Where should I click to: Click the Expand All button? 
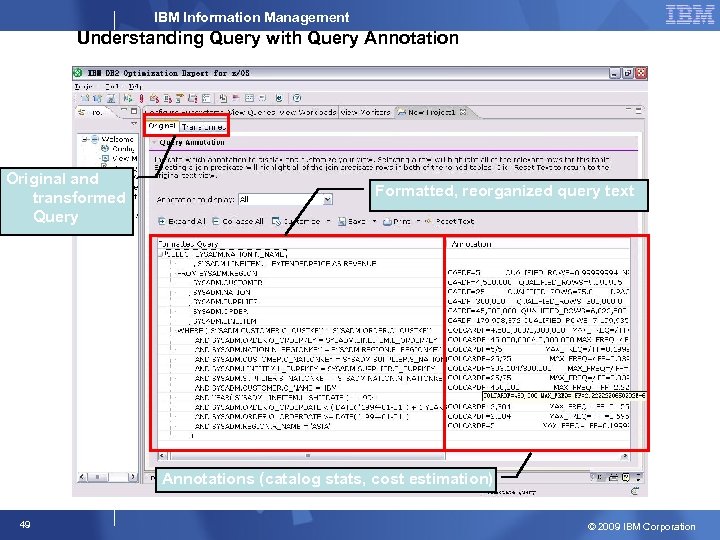[182, 221]
